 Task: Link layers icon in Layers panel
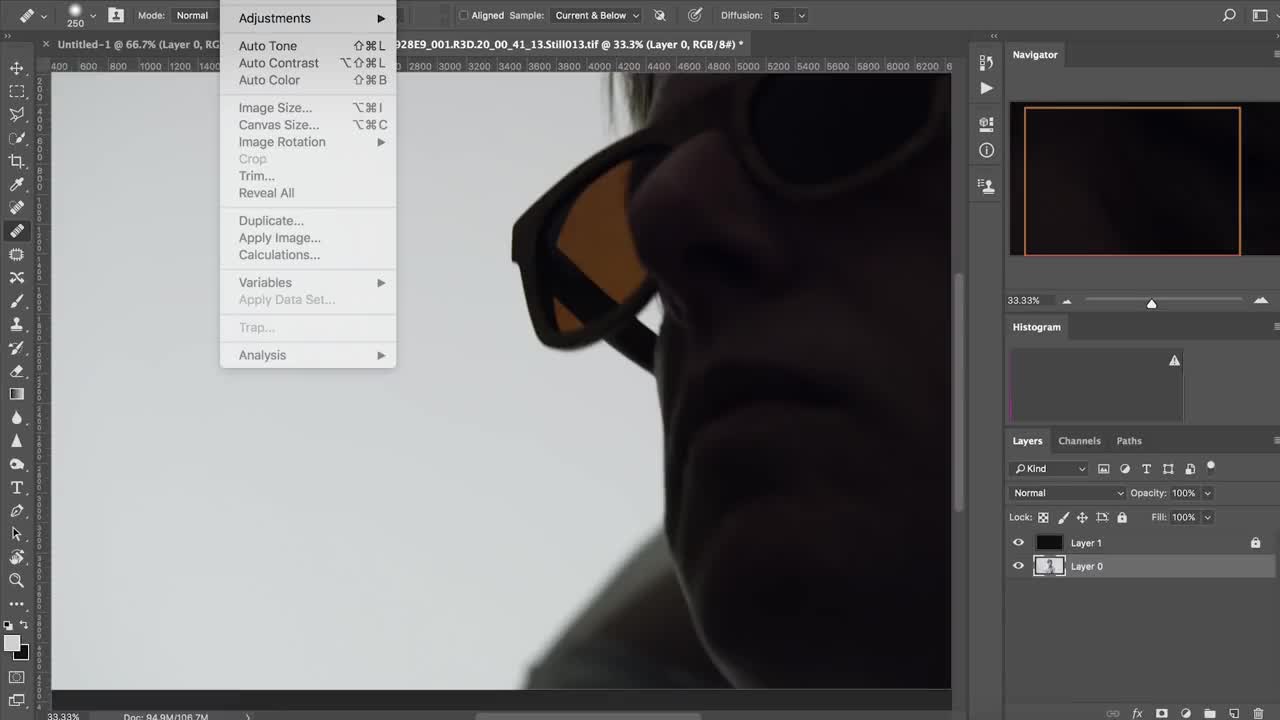coord(1112,713)
